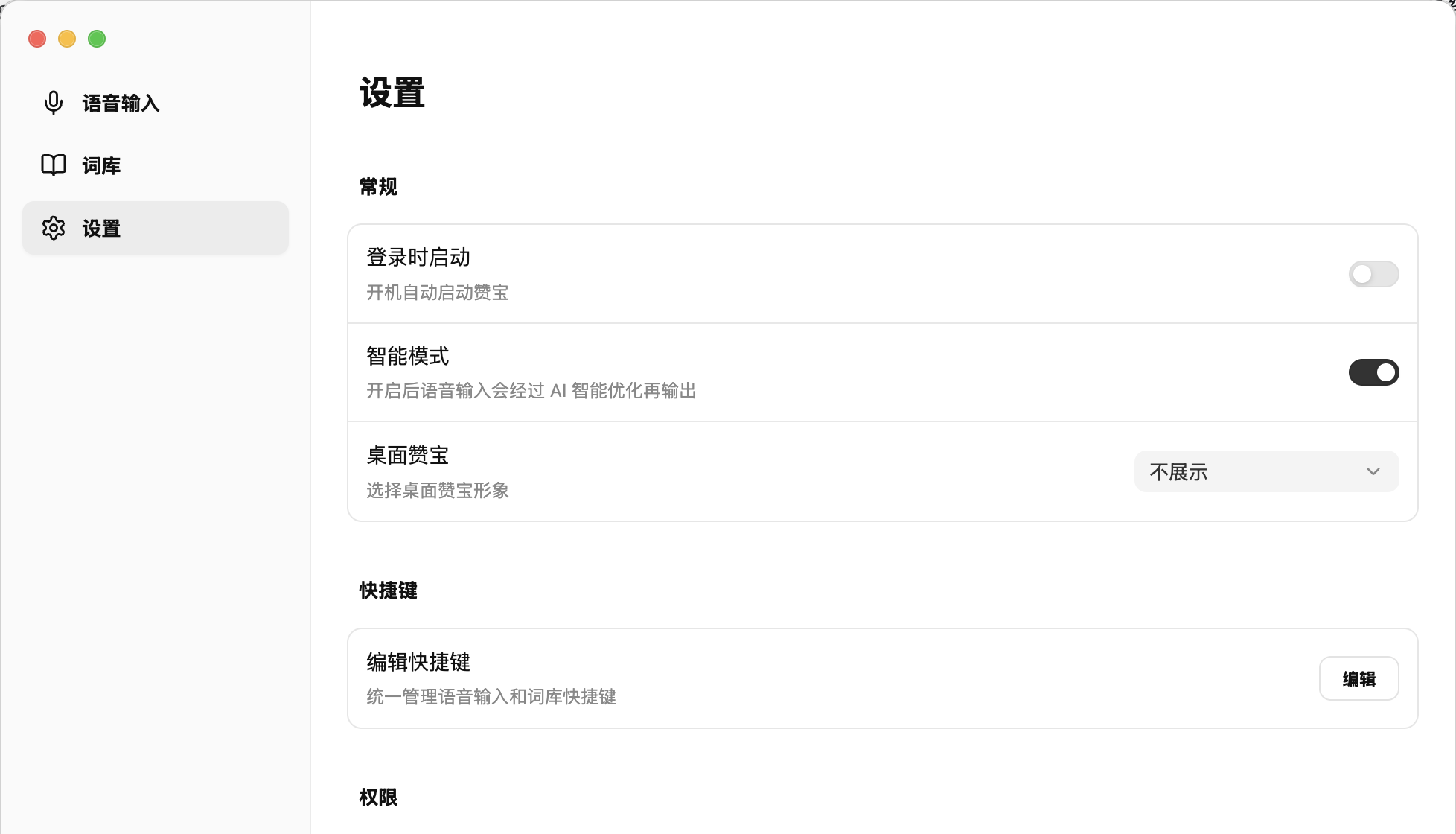Click the 智能模式 row title
1456x834 pixels.
click(x=408, y=357)
